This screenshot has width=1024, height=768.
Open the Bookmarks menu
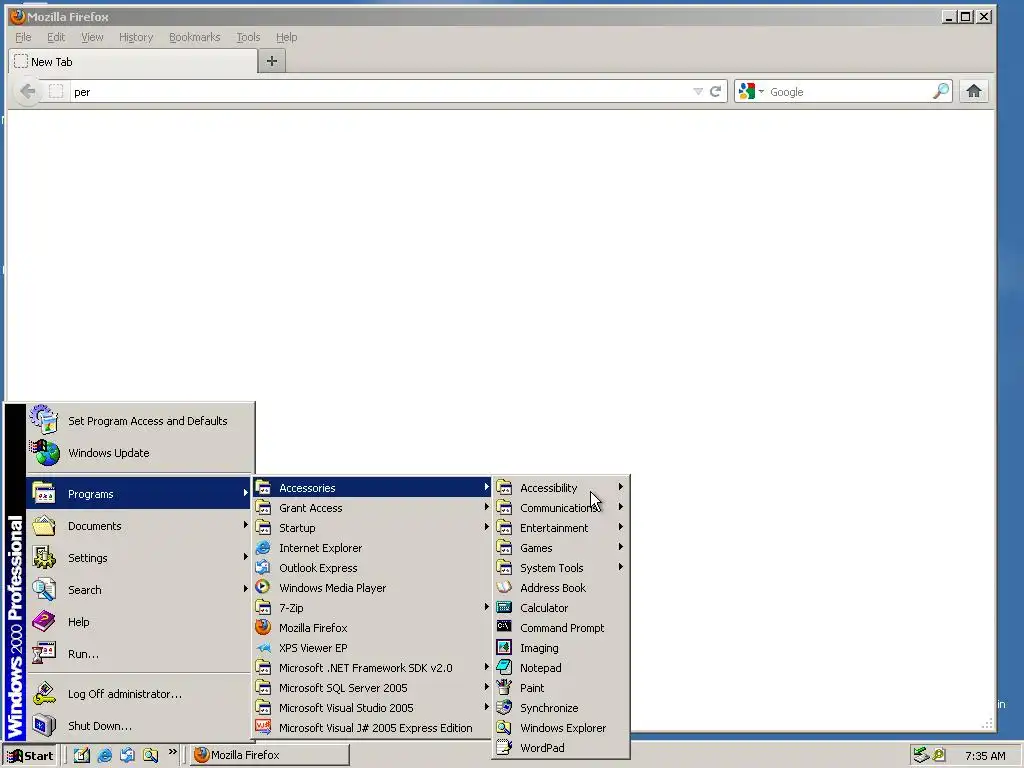point(195,37)
